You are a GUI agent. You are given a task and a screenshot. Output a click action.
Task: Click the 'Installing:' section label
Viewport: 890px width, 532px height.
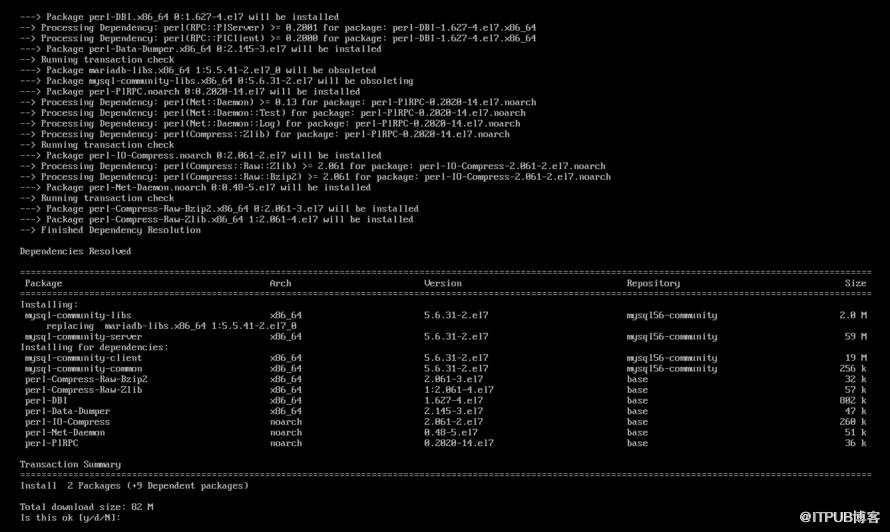49,305
